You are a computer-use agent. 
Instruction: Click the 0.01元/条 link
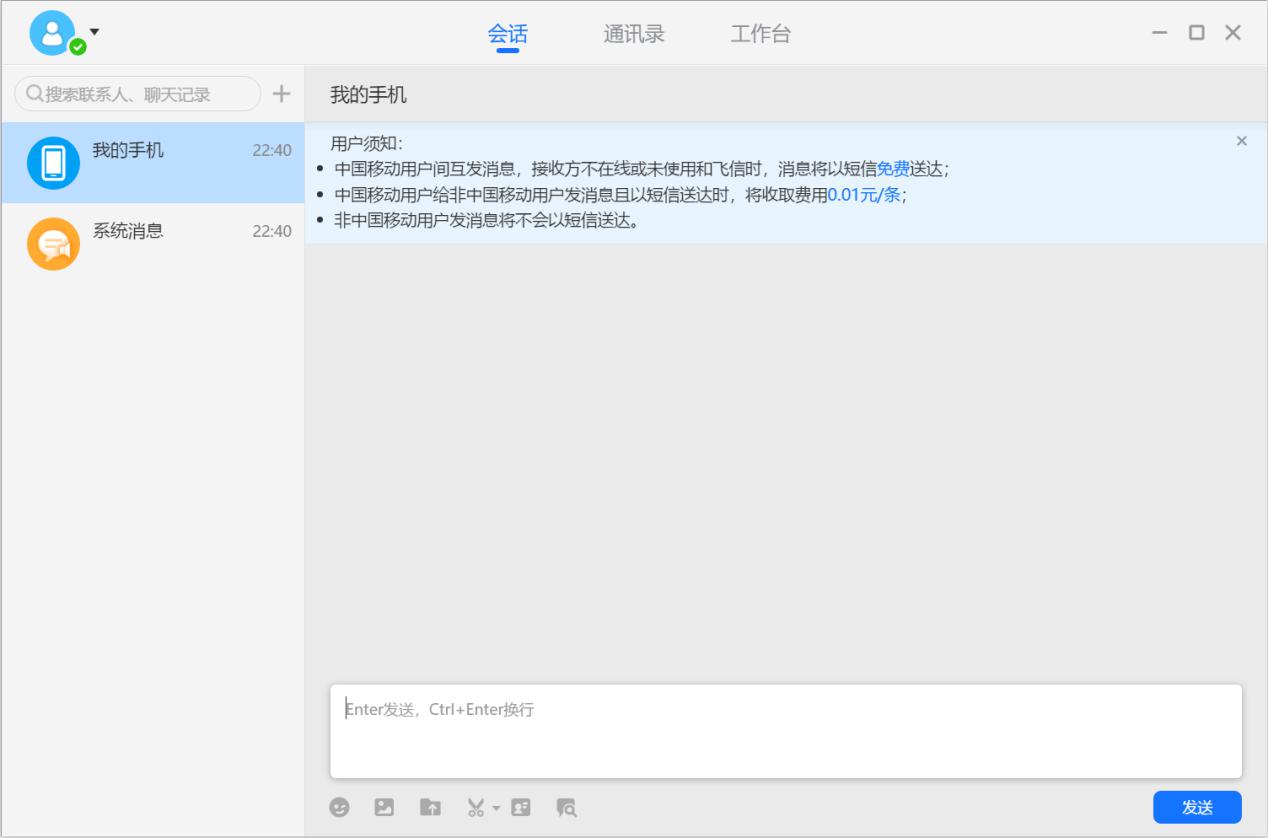click(864, 195)
